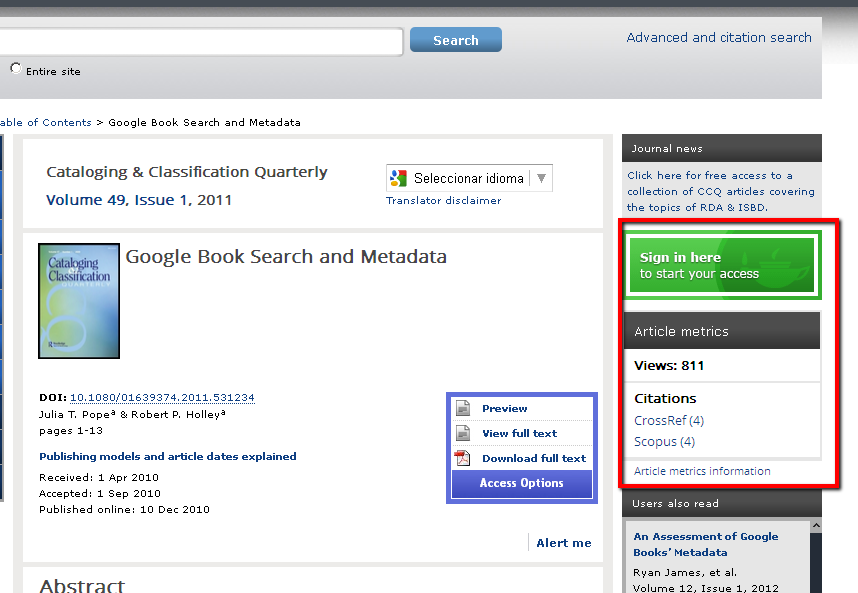
Task: Click the Google translate logo icon
Action: coord(399,179)
